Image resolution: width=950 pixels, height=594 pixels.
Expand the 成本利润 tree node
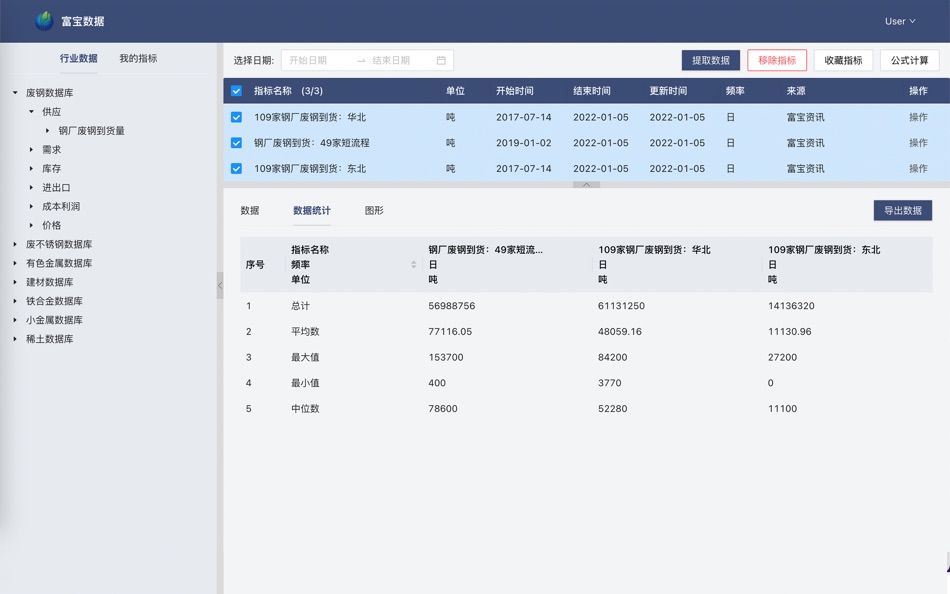point(32,206)
